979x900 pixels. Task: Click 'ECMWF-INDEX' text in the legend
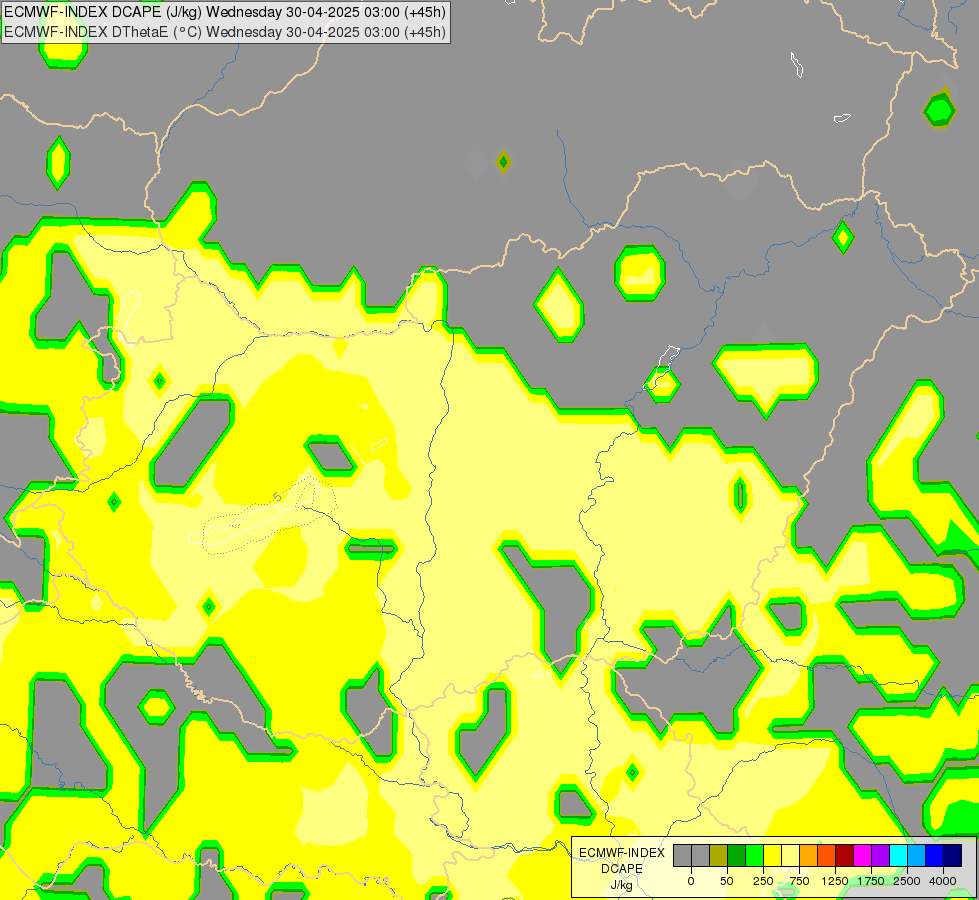click(622, 853)
